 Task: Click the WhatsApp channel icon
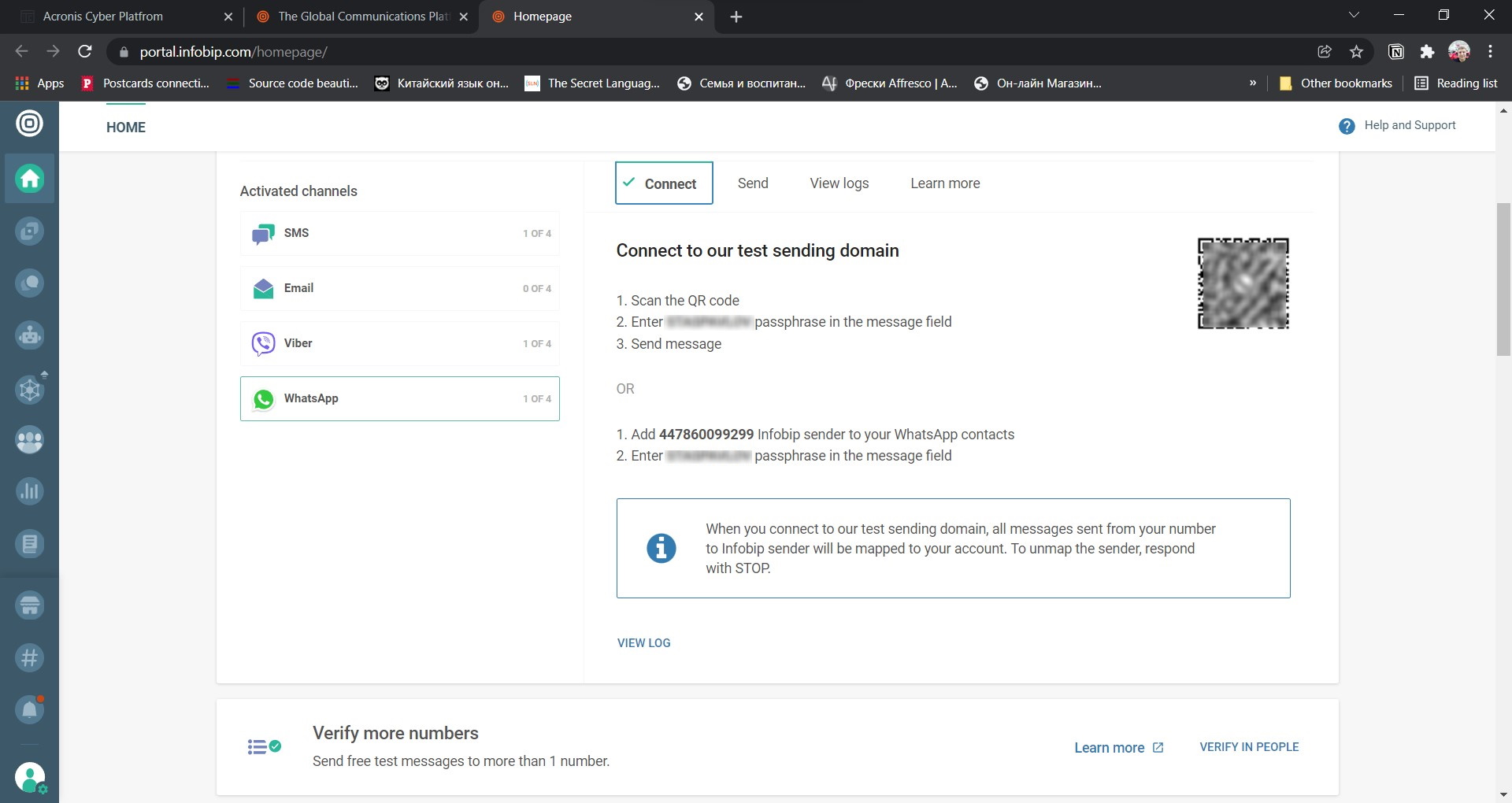(x=263, y=399)
